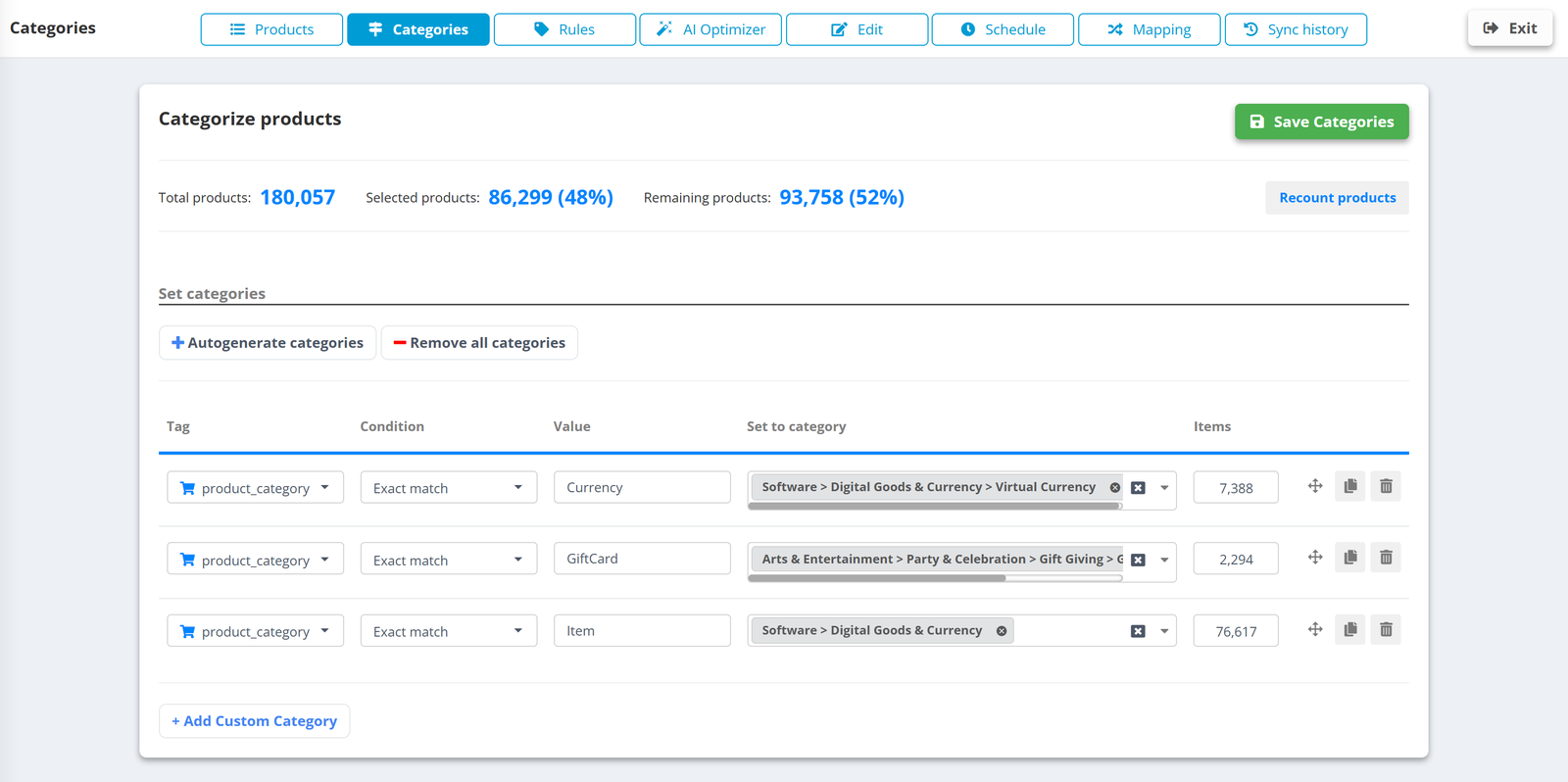Delete the Currency category row
The image size is (1568, 782).
[1386, 486]
